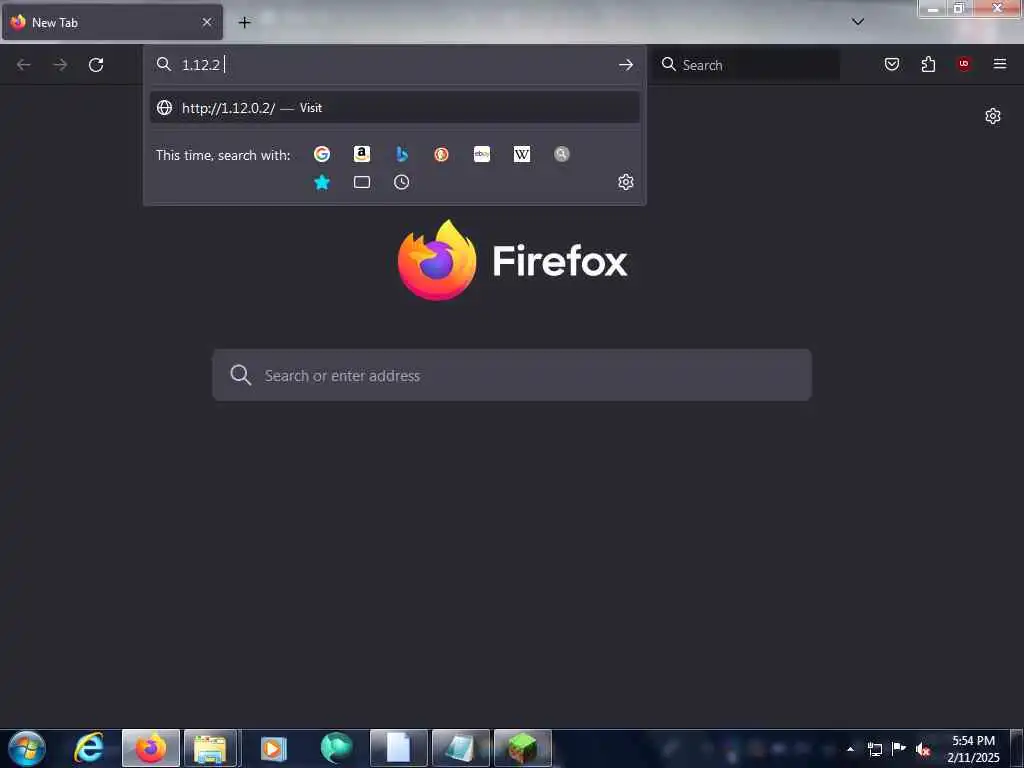
Task: Search this time with Wikipedia
Action: tap(522, 154)
